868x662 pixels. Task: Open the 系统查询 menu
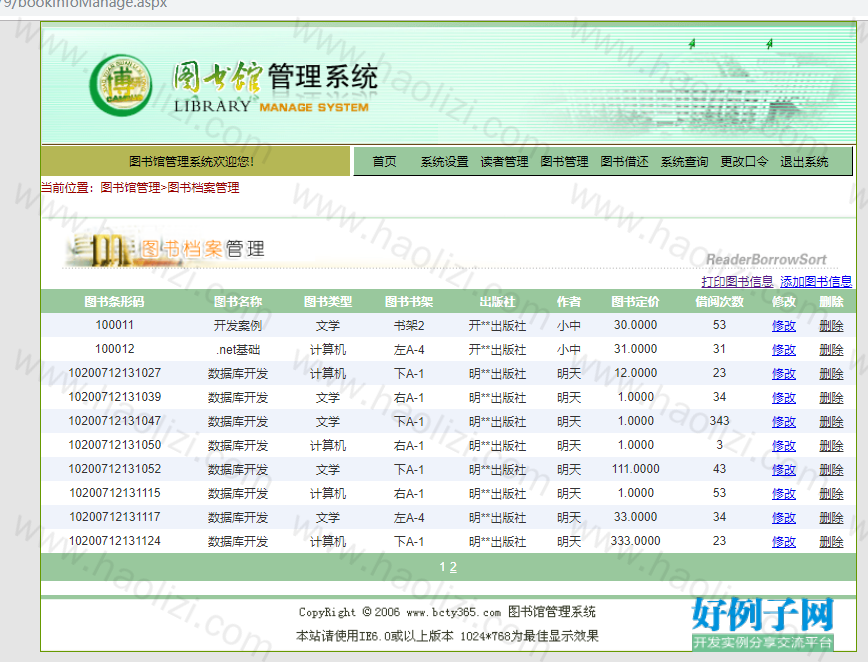coord(684,162)
